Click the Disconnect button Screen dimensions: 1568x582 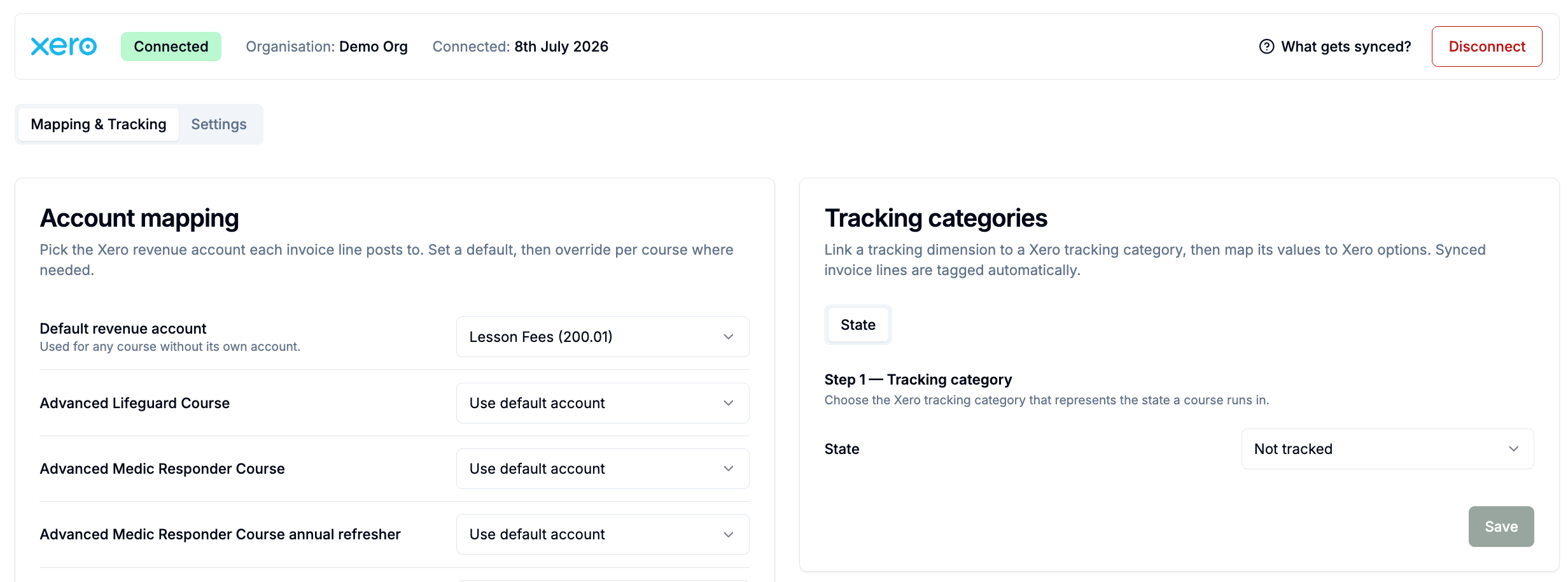[1487, 46]
